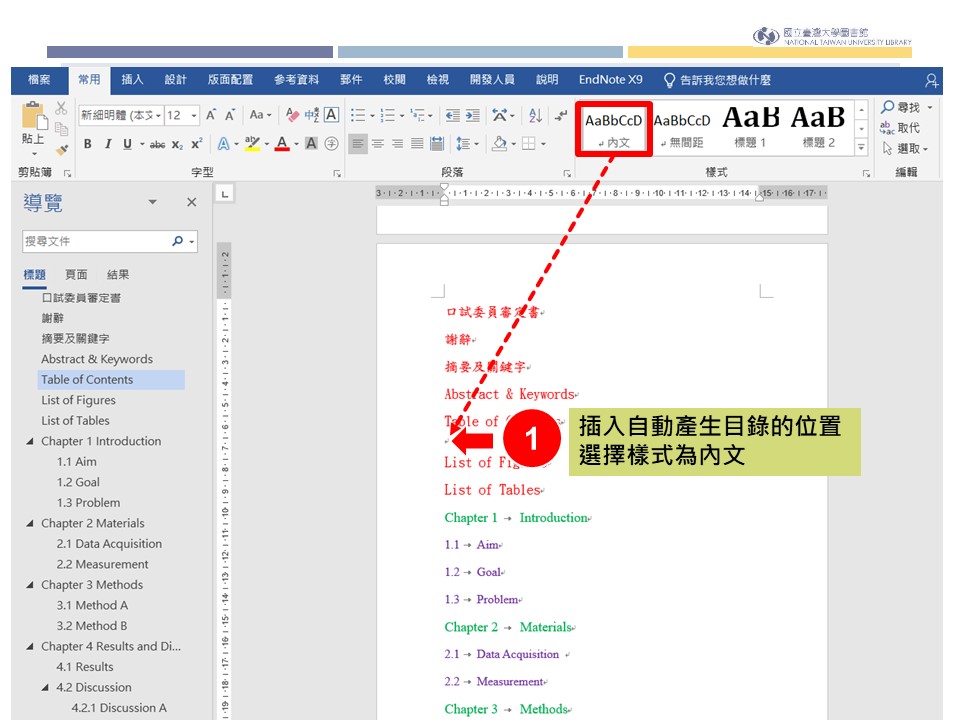Screen dimensions: 960x720
Task: Open the Select (選取) dropdown
Action: tap(906, 148)
